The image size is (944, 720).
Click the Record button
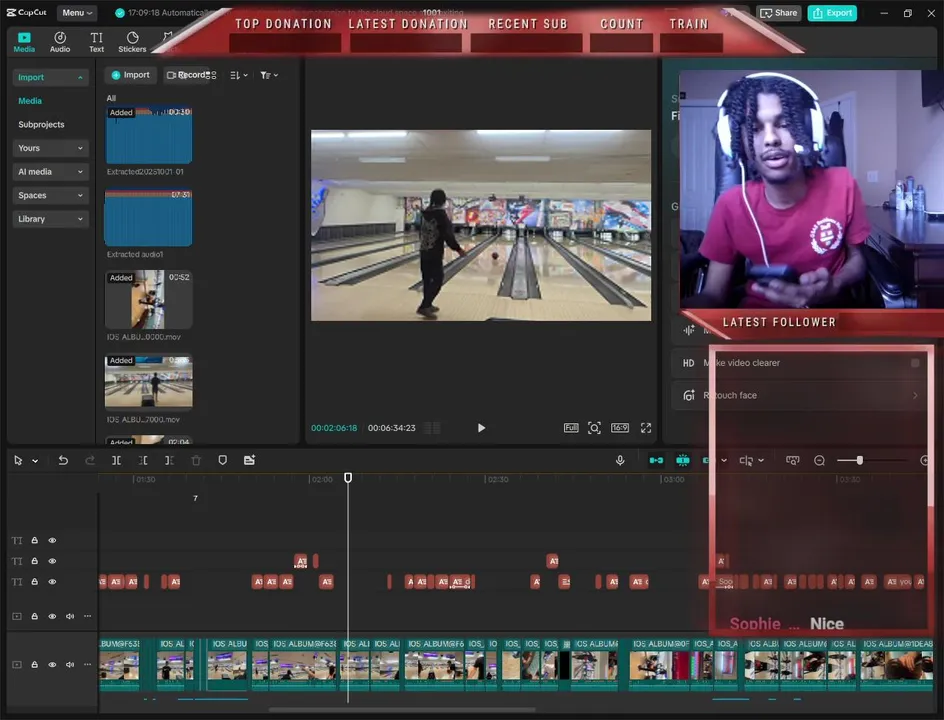click(187, 75)
